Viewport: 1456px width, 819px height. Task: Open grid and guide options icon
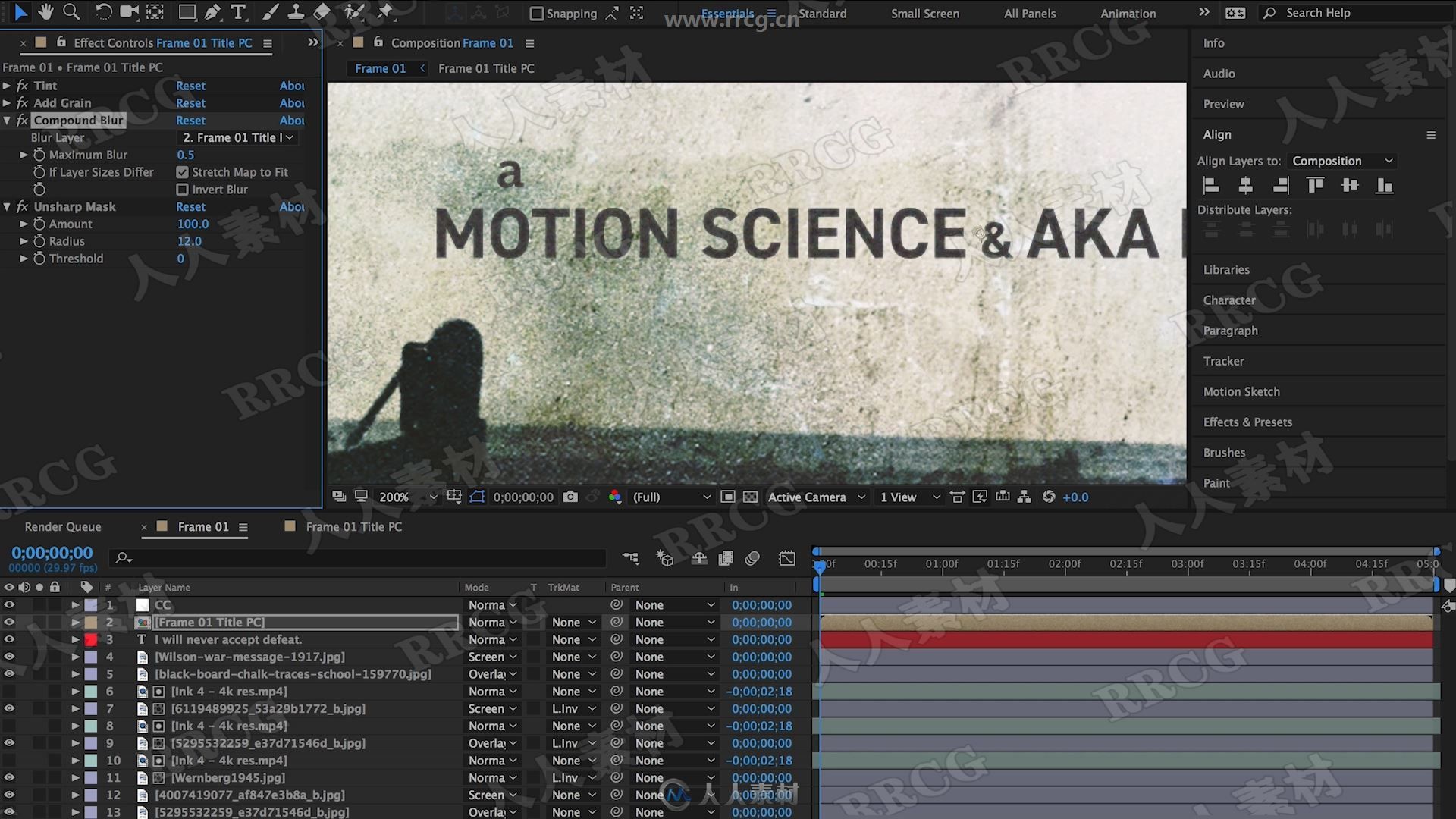click(453, 497)
